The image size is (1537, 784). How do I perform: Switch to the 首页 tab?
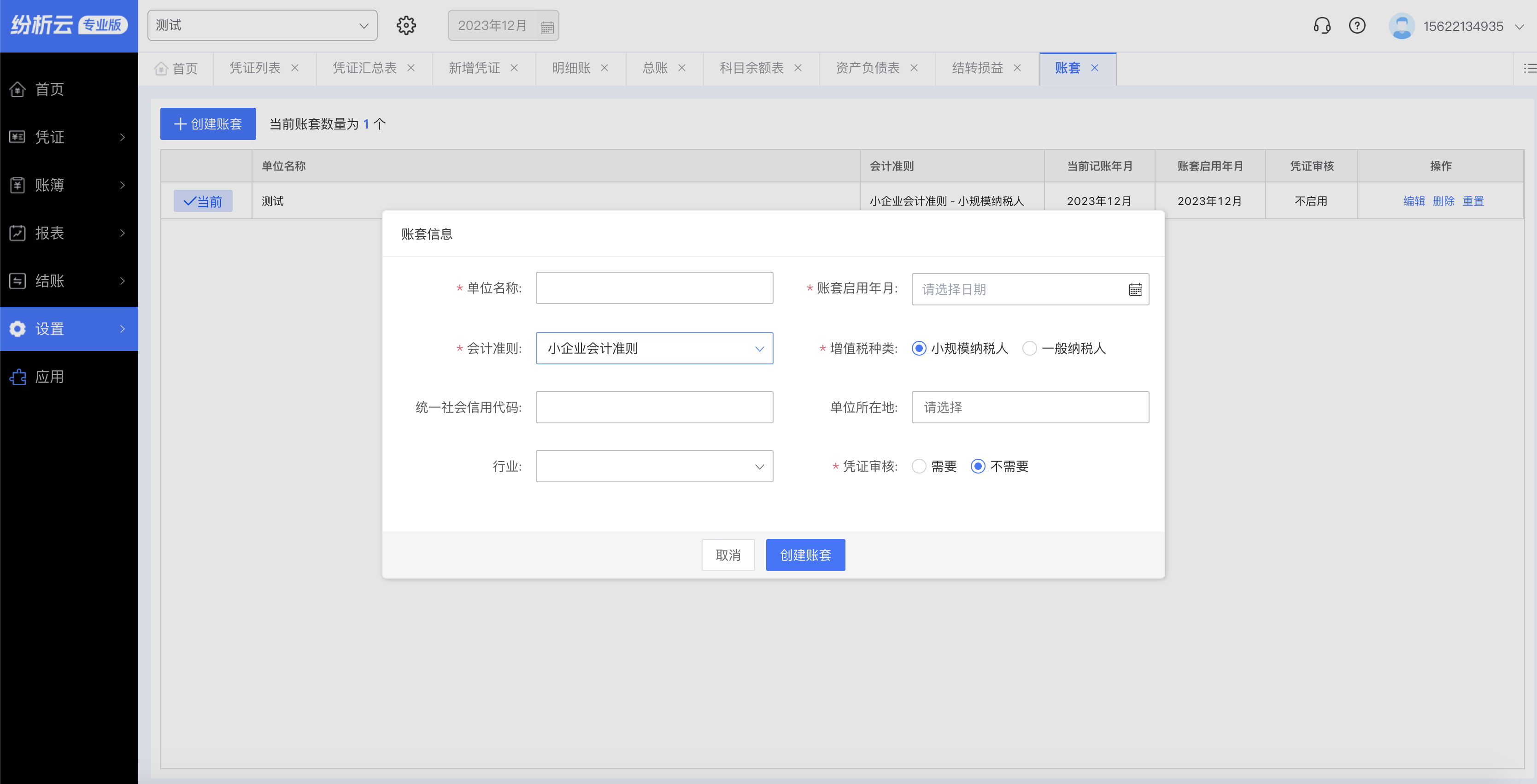176,69
